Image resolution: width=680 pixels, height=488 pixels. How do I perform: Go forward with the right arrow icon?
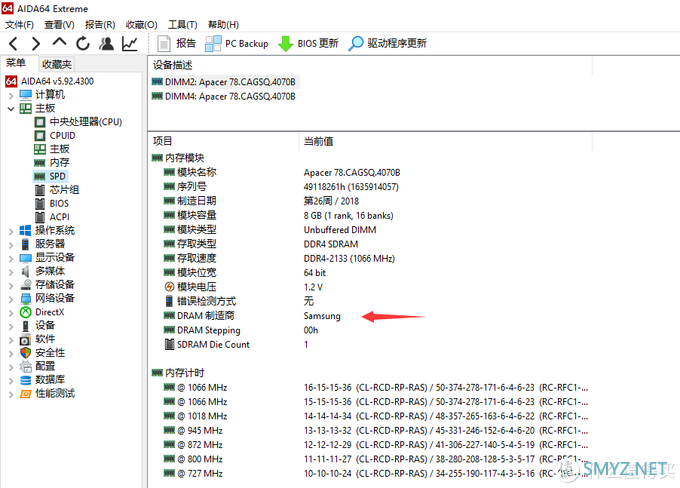36,43
